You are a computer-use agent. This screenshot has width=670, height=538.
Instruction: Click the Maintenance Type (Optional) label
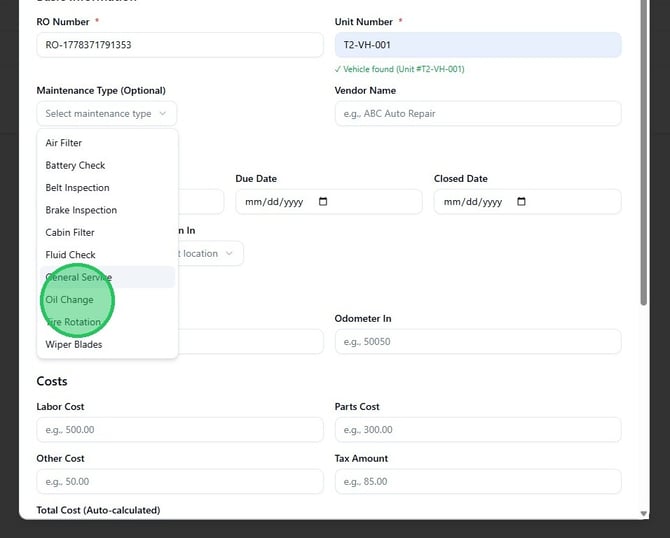pyautogui.click(x=101, y=91)
